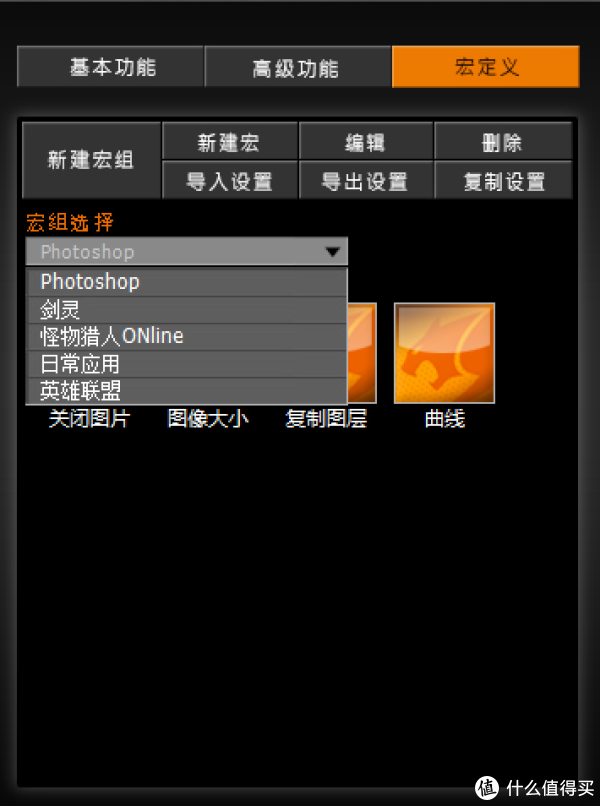Image resolution: width=600 pixels, height=806 pixels.
Task: Click the partially hidden 复制图层 macro icon
Action: [362, 353]
